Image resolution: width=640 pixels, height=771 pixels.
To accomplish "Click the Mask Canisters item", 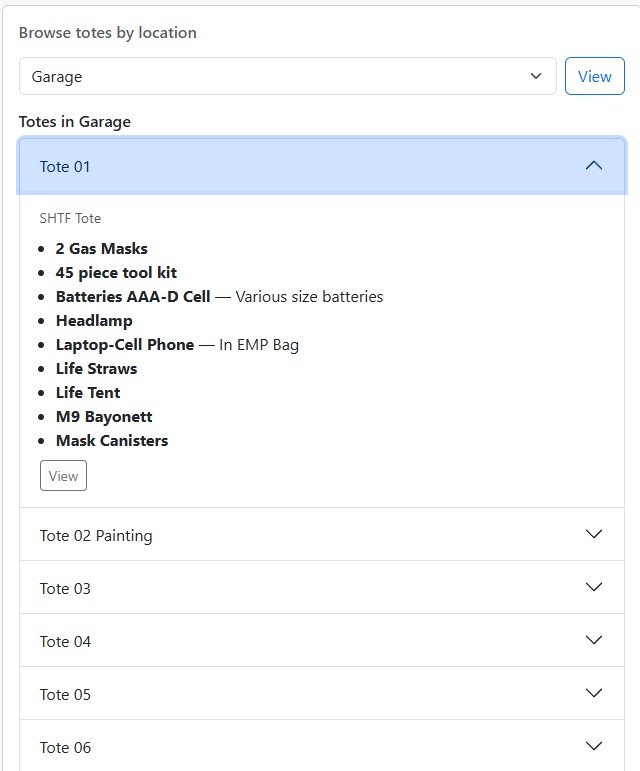I will (112, 441).
